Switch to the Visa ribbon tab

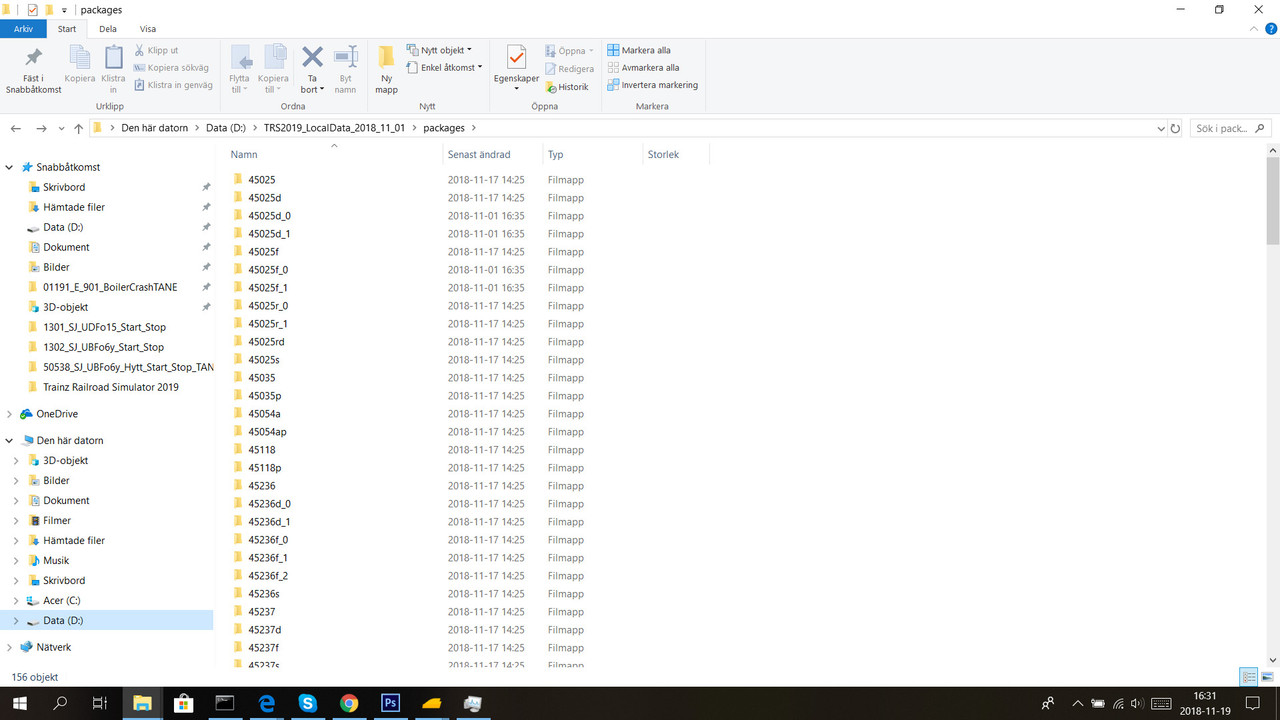(x=148, y=28)
